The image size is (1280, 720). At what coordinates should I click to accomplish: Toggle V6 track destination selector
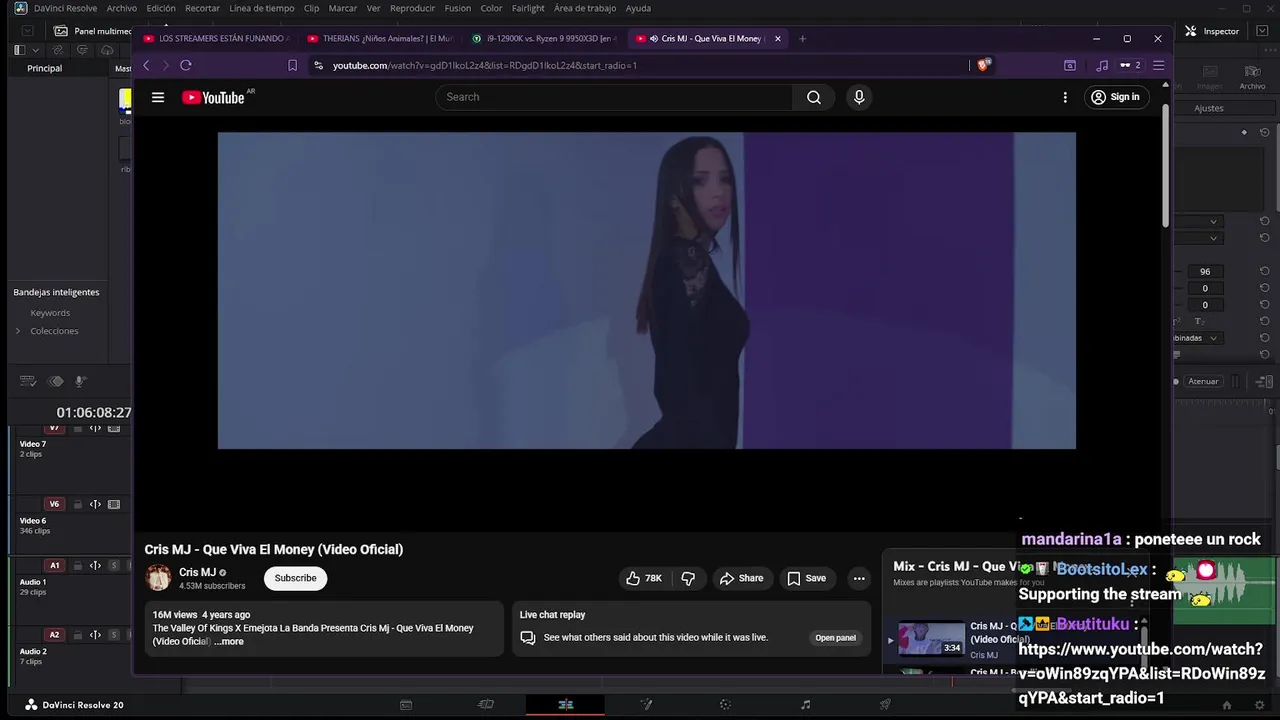click(54, 504)
